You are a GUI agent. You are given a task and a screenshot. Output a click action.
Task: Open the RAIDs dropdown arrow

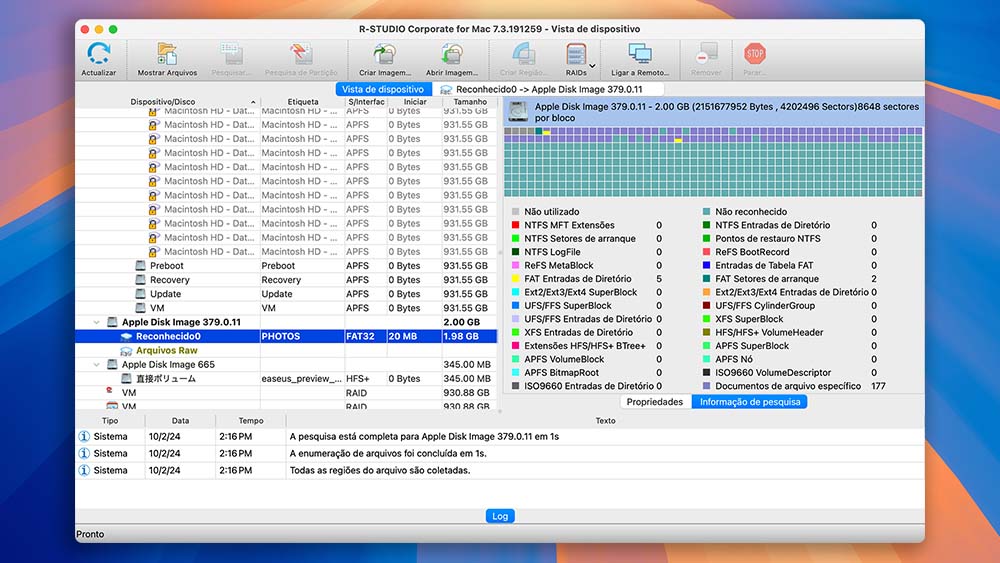[x=592, y=66]
